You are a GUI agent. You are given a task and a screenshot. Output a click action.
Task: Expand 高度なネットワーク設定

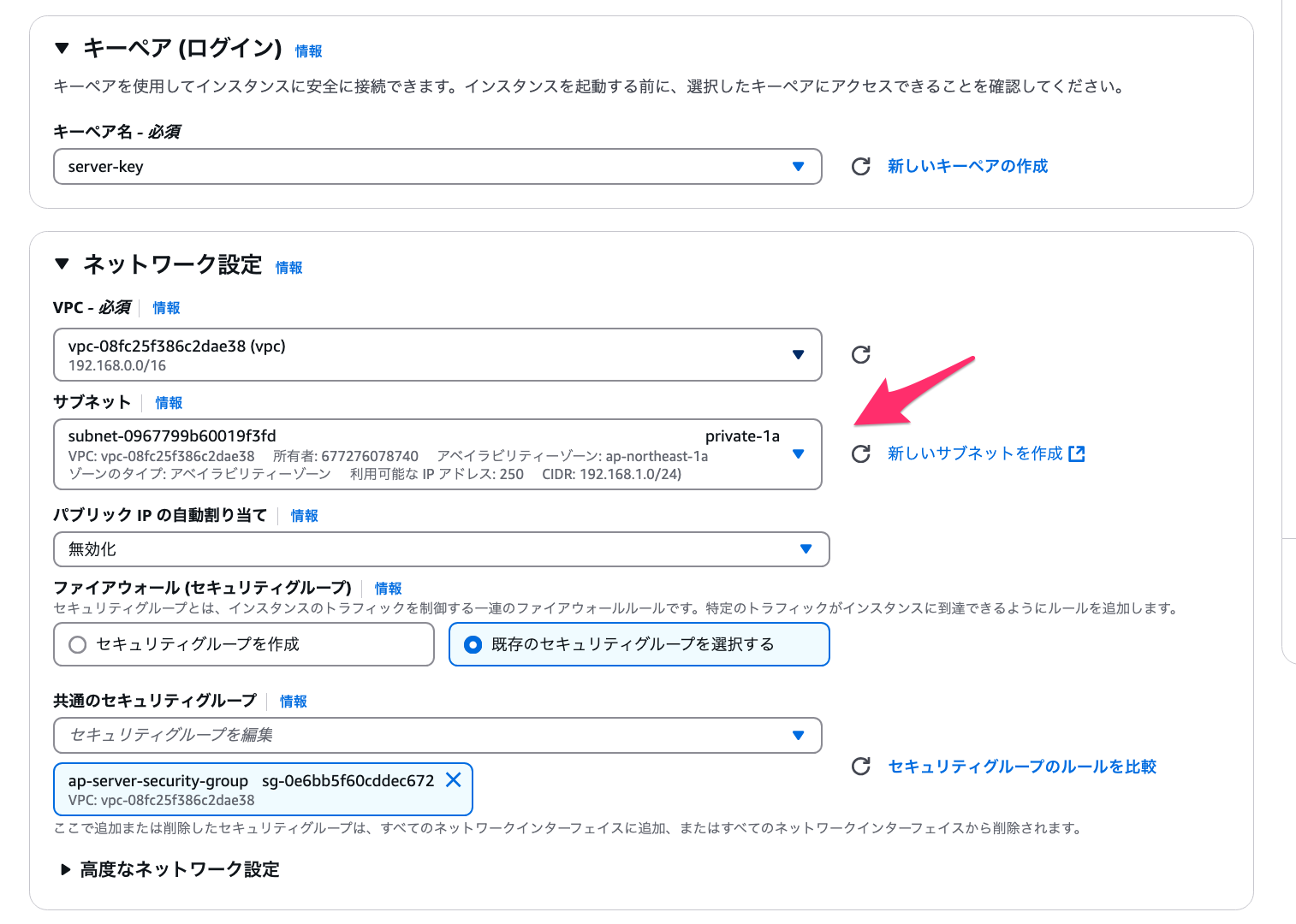[x=65, y=869]
